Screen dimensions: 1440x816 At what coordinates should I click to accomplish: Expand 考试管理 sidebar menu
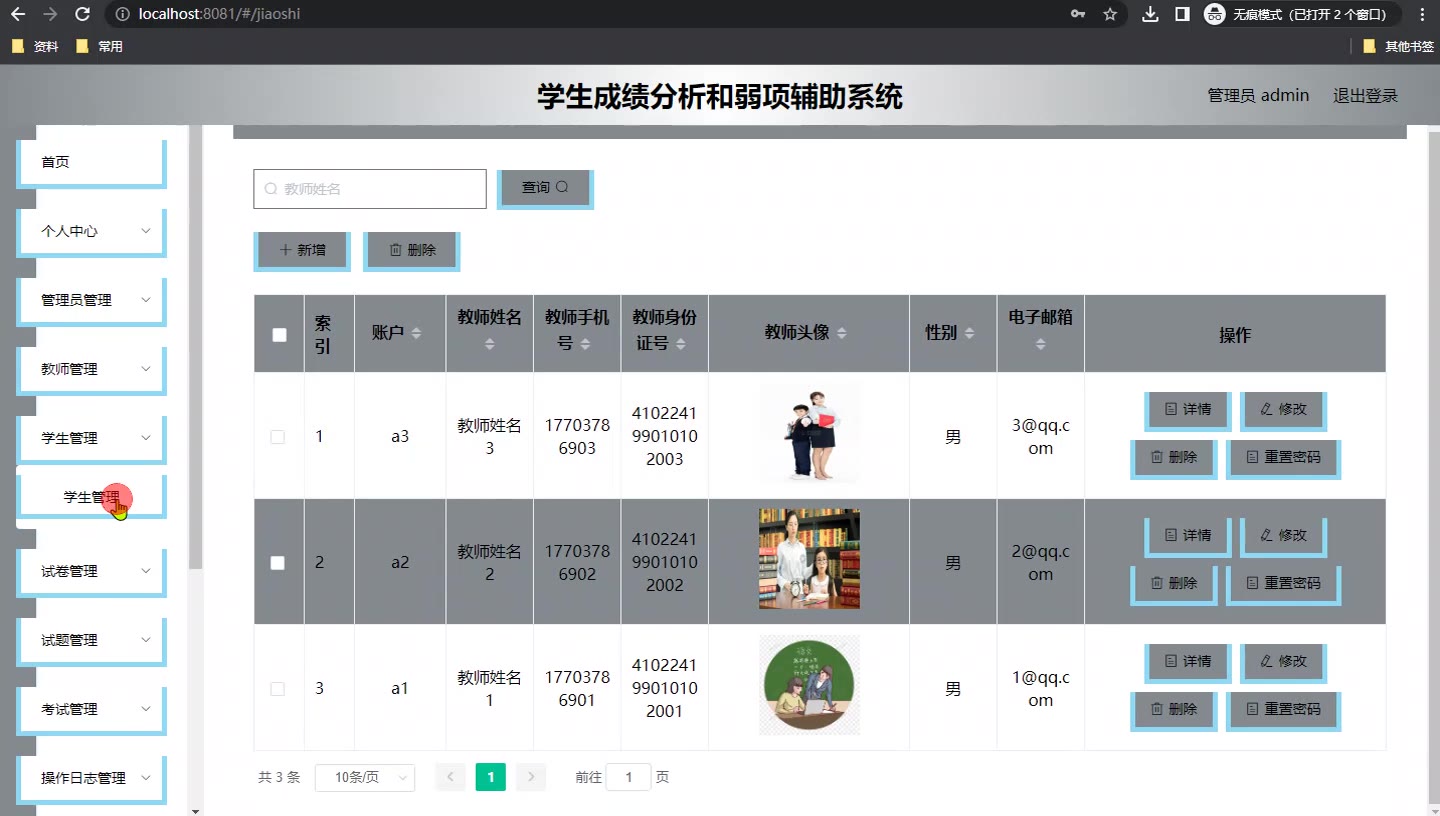(92, 710)
